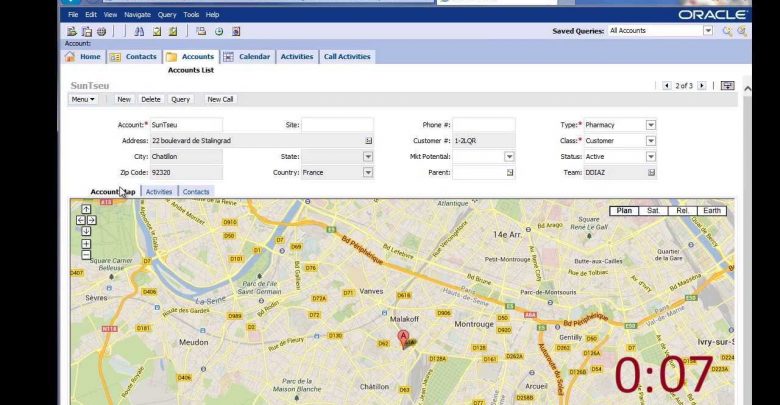Click into the Account name field
Viewport: 780px width, 405px height.
coord(187,125)
